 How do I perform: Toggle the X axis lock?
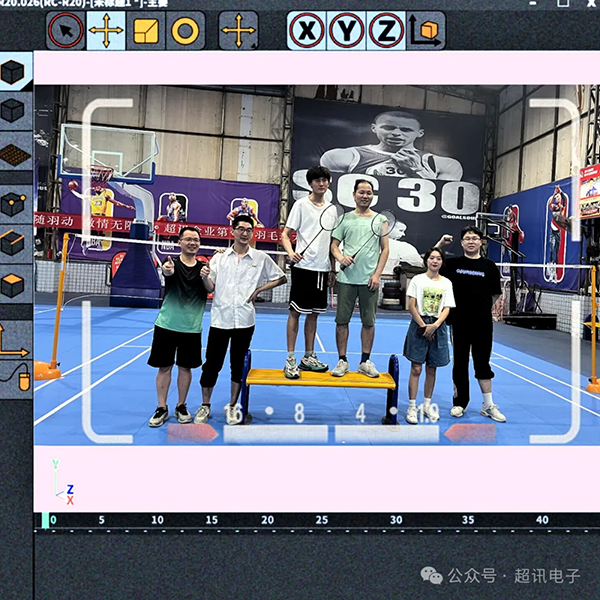(306, 31)
